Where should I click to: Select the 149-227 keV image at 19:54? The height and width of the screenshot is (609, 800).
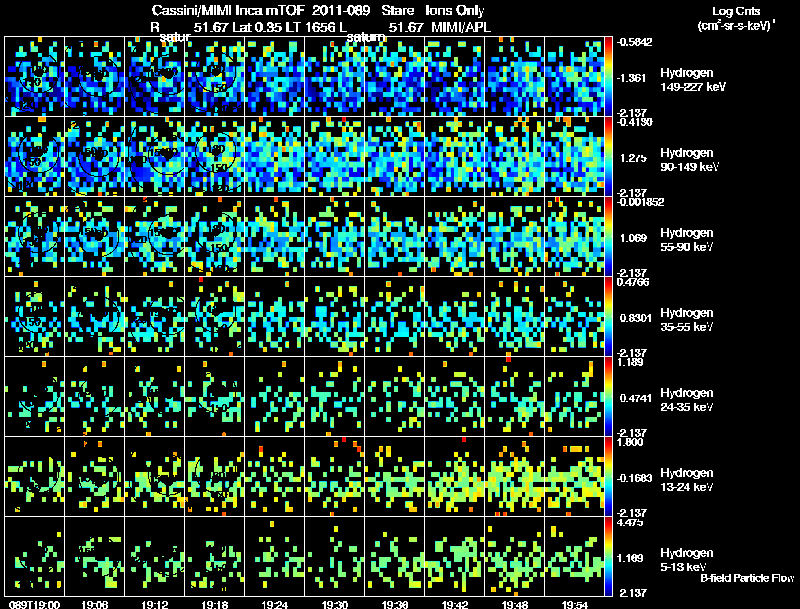point(574,77)
